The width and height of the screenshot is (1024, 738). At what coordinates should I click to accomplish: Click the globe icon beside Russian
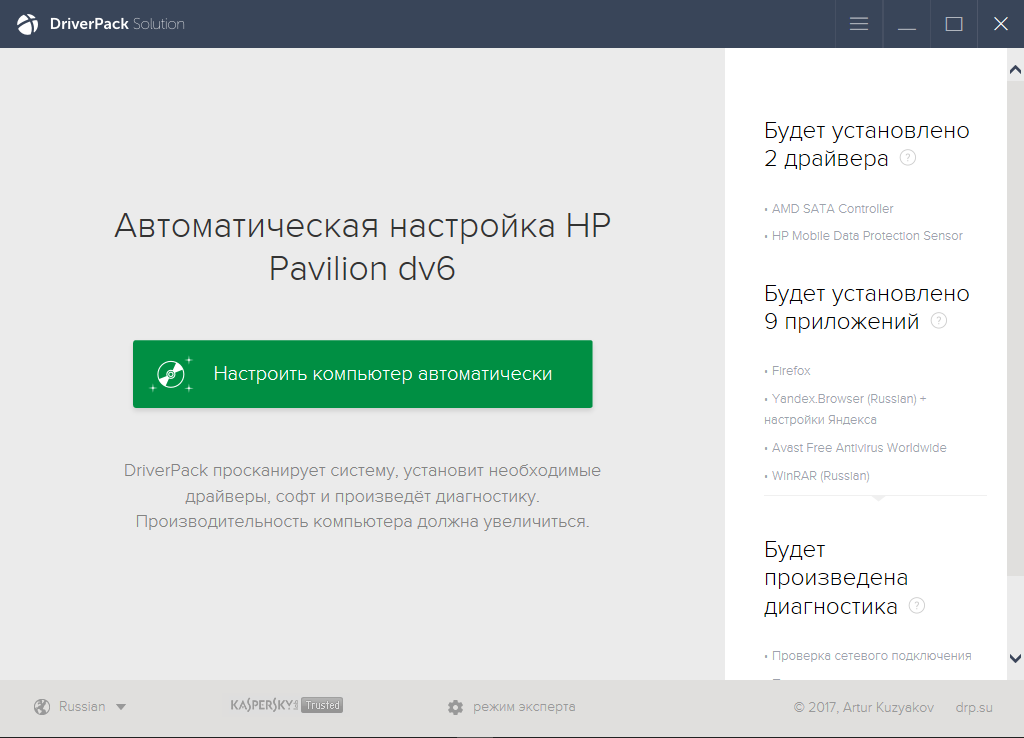pos(42,707)
